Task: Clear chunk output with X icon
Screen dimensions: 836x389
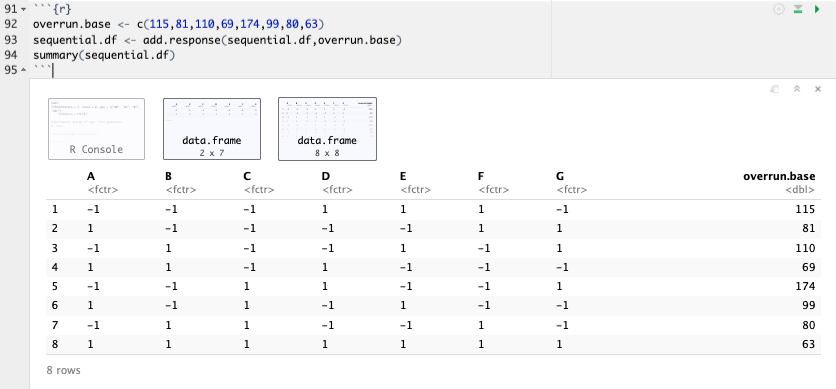Action: [x=818, y=89]
